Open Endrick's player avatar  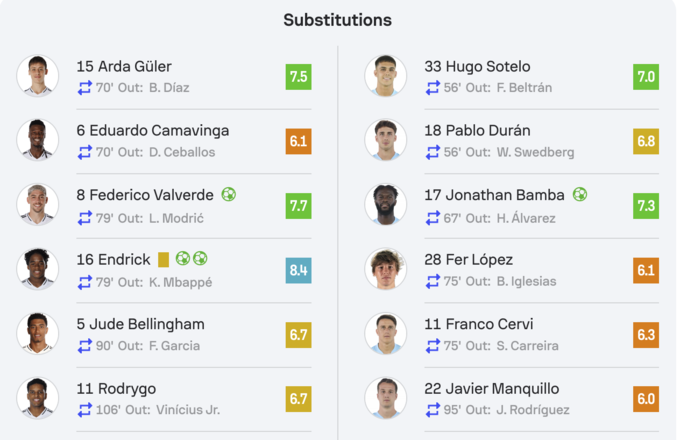38,269
